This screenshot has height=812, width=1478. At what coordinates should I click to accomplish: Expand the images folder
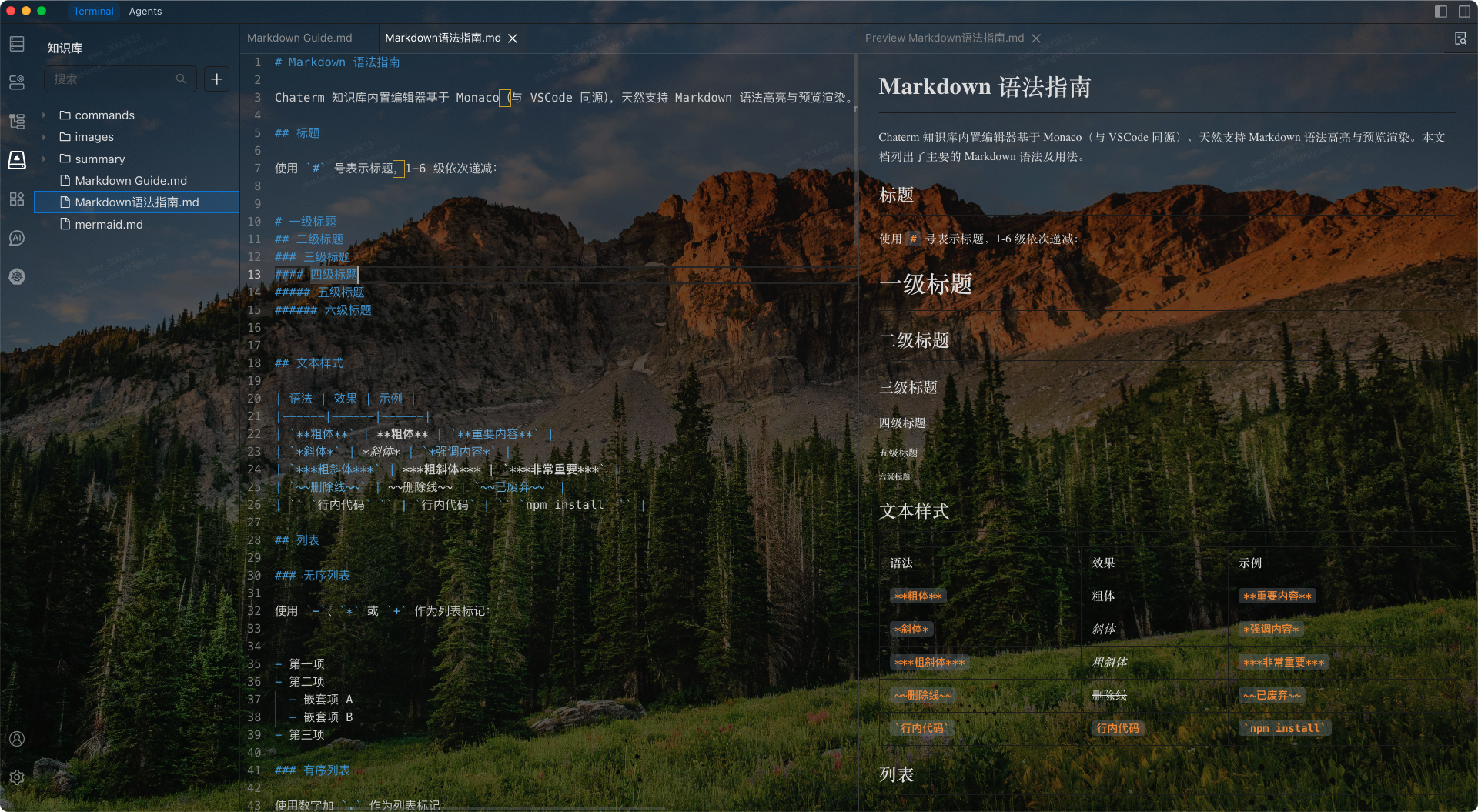pyautogui.click(x=44, y=137)
